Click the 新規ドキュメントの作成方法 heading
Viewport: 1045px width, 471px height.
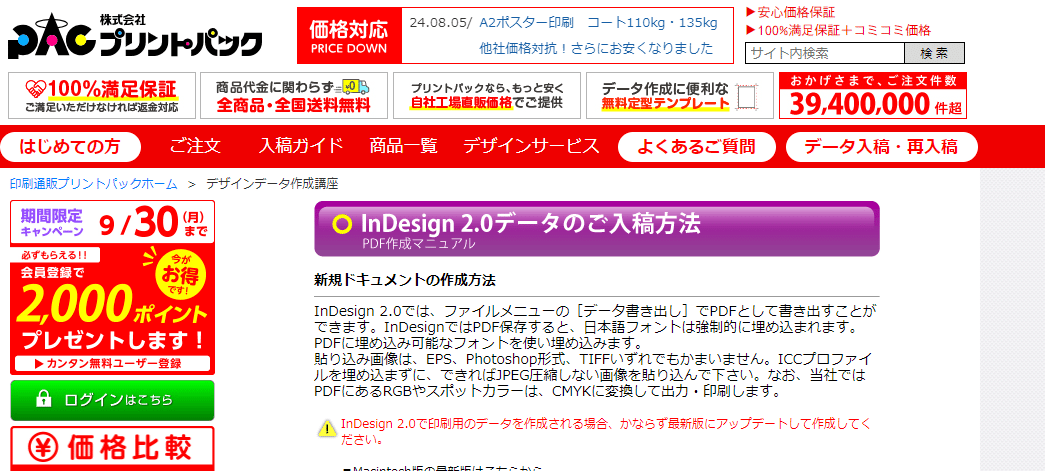[x=405, y=280]
